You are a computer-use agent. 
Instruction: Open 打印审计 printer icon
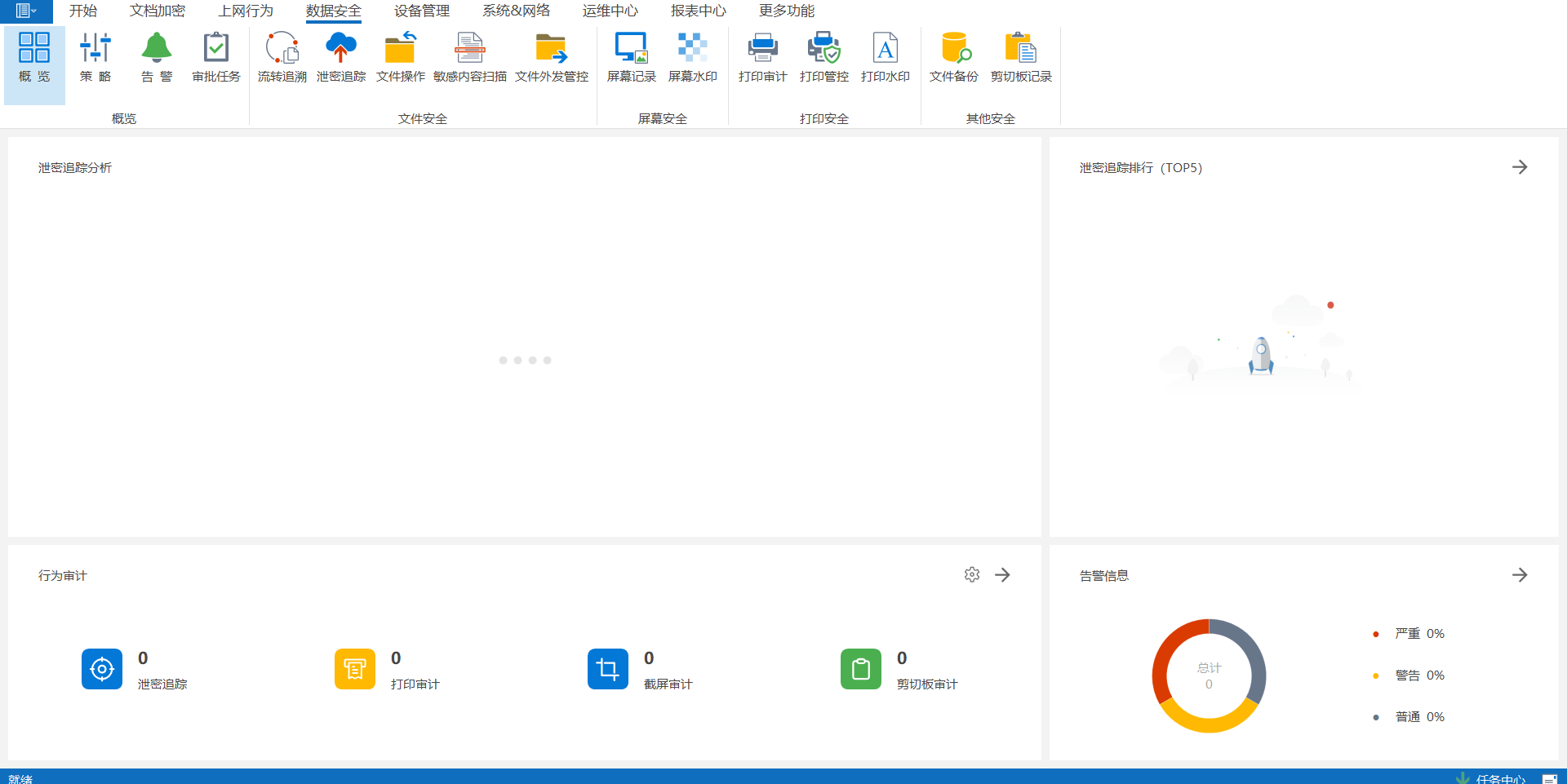[763, 59]
